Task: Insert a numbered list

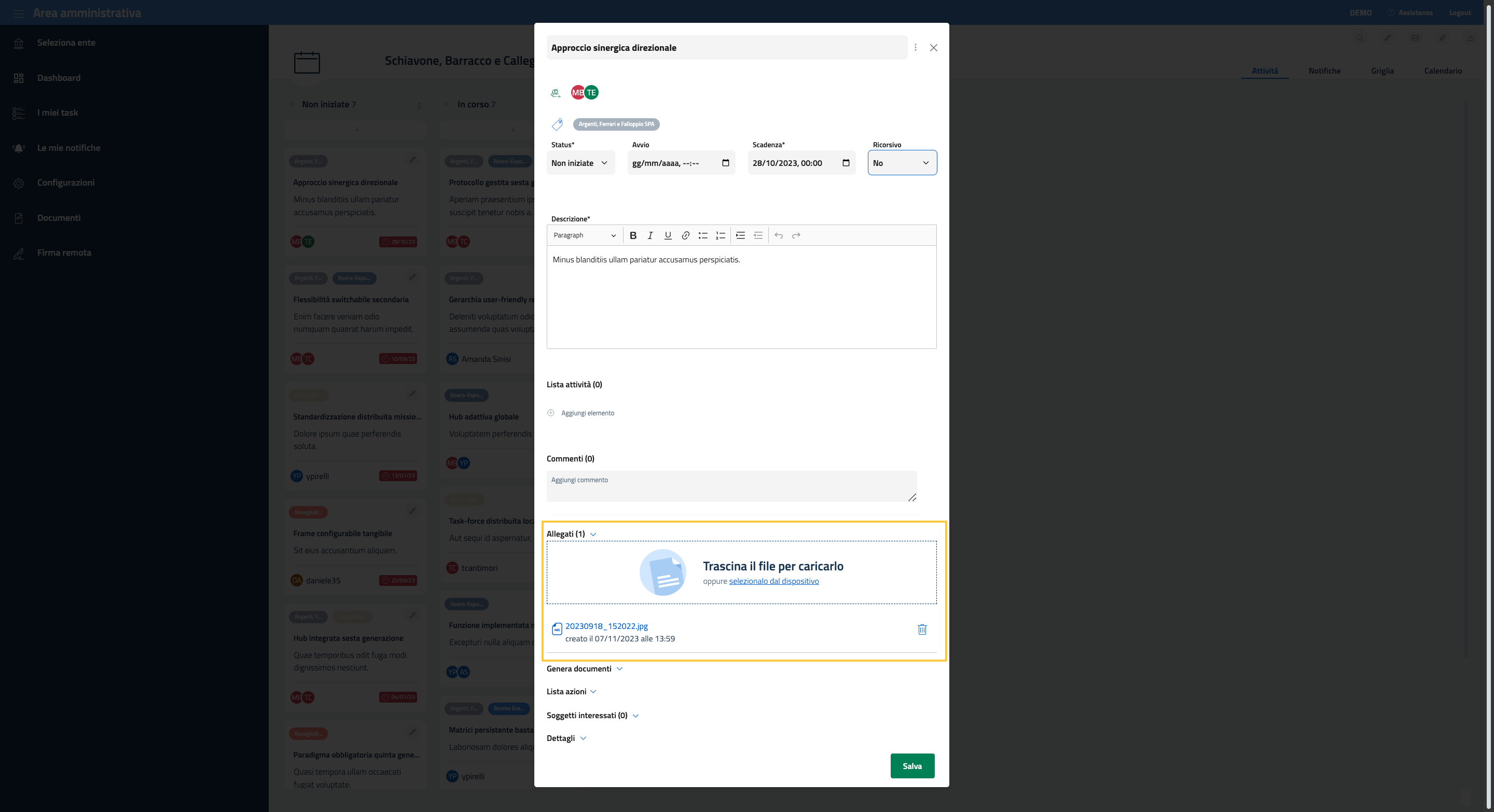Action: click(721, 235)
